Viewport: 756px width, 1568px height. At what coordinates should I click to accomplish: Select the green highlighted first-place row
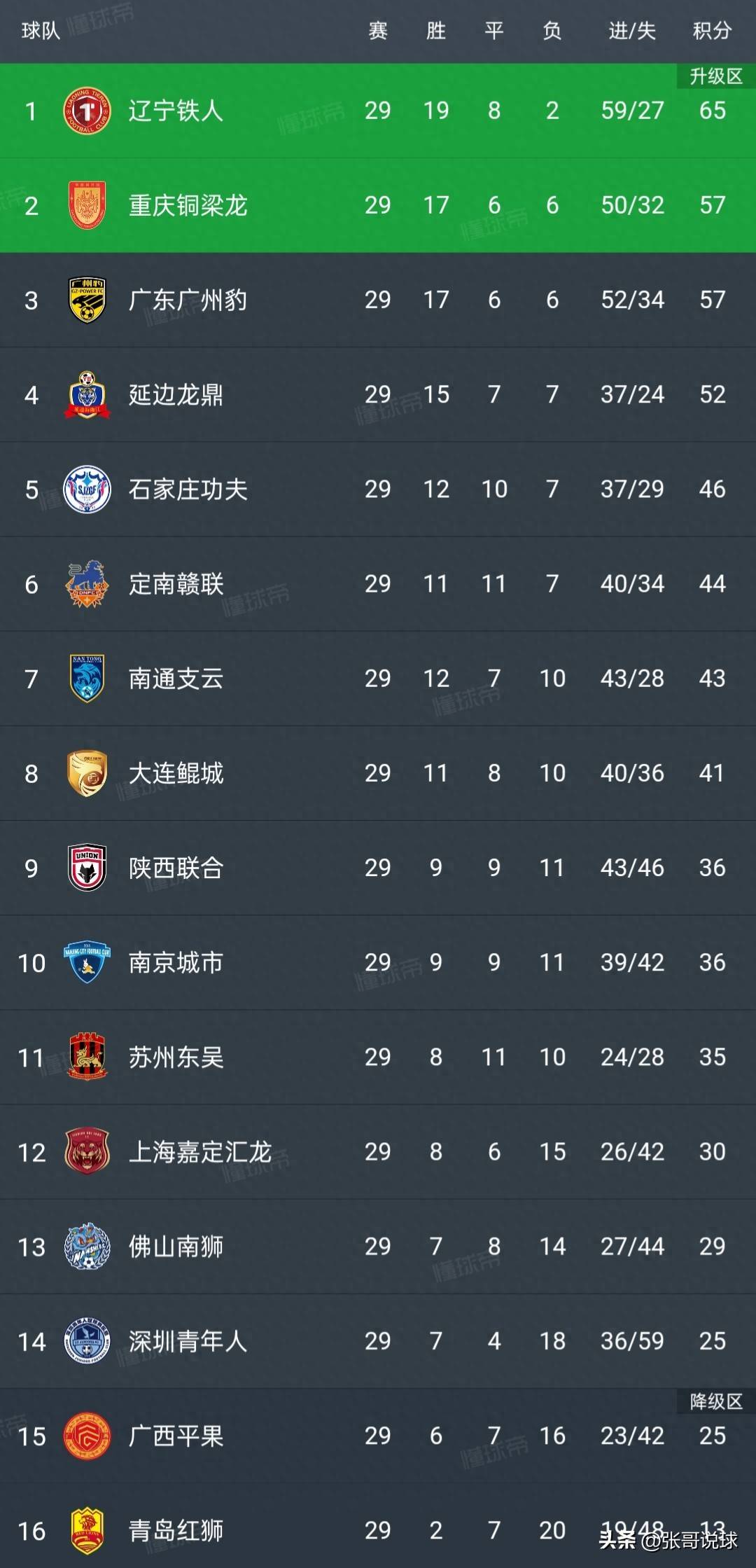pos(378,111)
